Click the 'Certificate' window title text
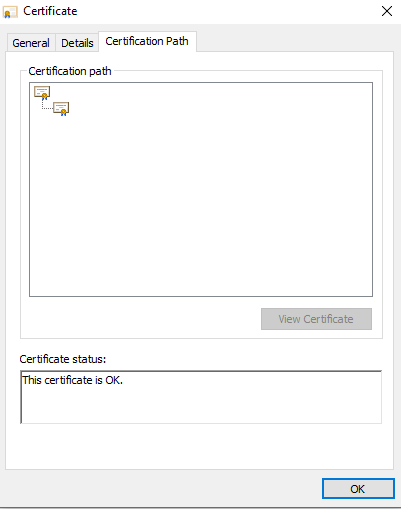The image size is (401, 509). coord(50,11)
